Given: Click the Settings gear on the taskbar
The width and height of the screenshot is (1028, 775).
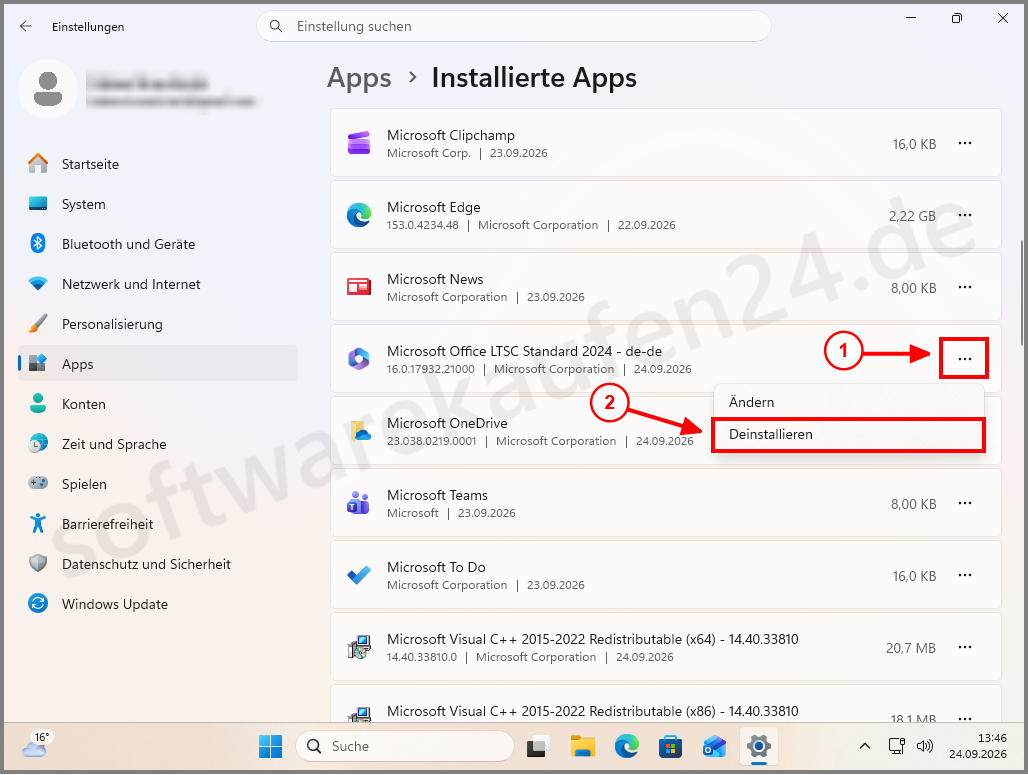Looking at the screenshot, I should pos(759,746).
